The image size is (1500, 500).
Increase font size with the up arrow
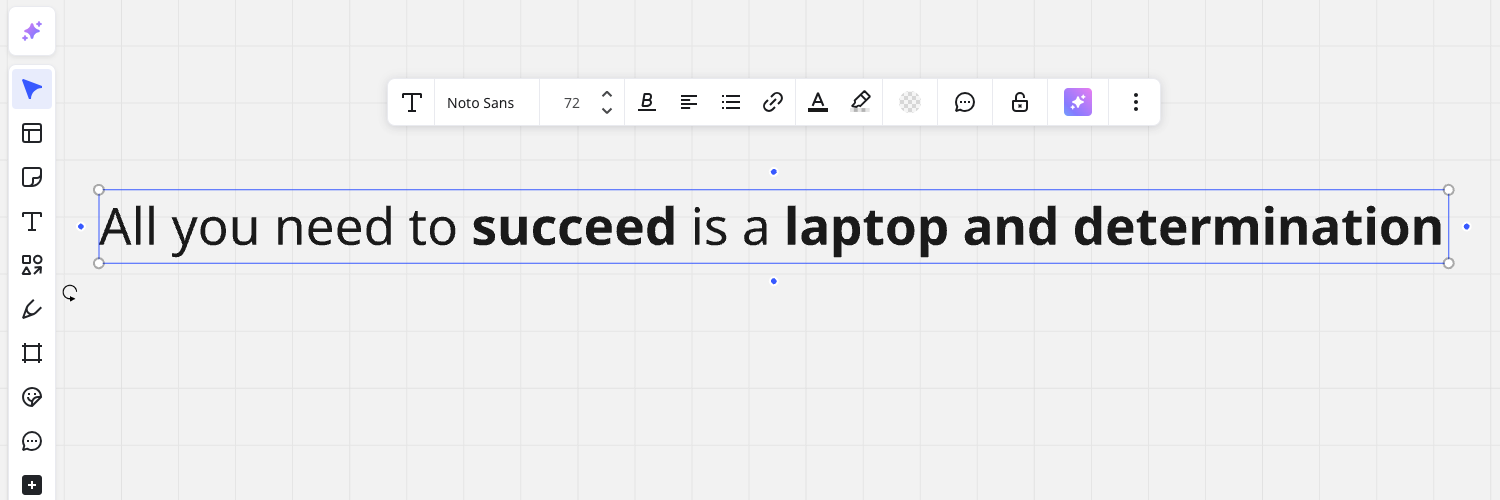click(x=606, y=94)
